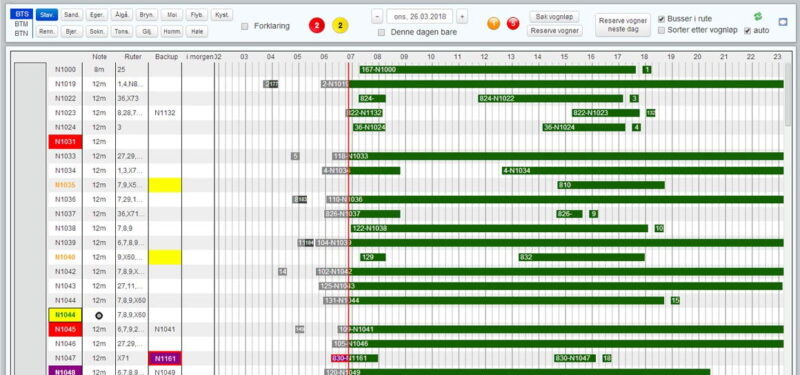The height and width of the screenshot is (375, 800).
Task: Click the Note column header
Action: point(99,57)
